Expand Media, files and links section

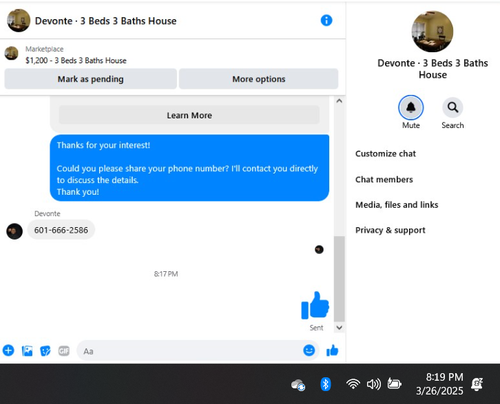point(397,205)
